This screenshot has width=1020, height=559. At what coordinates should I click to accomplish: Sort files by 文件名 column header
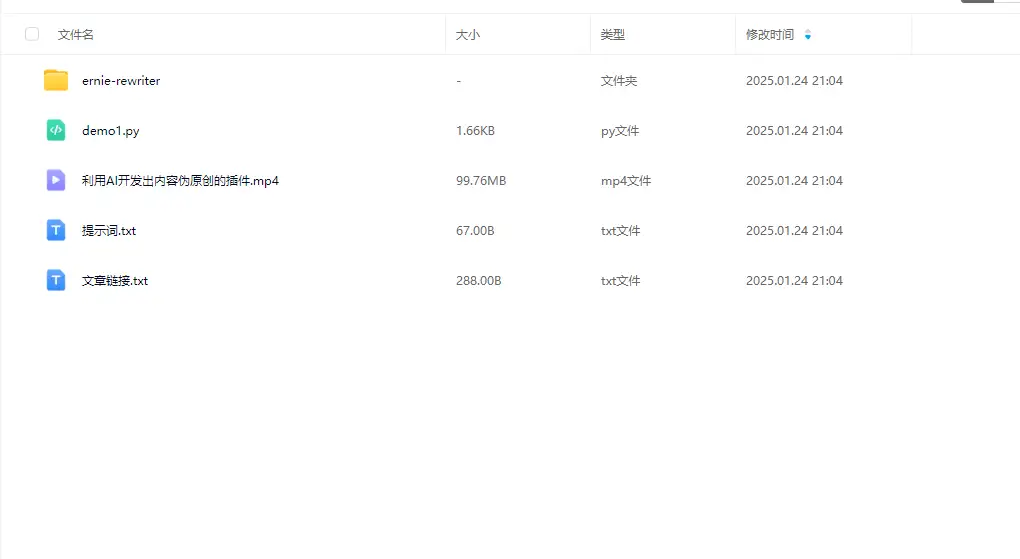[76, 35]
